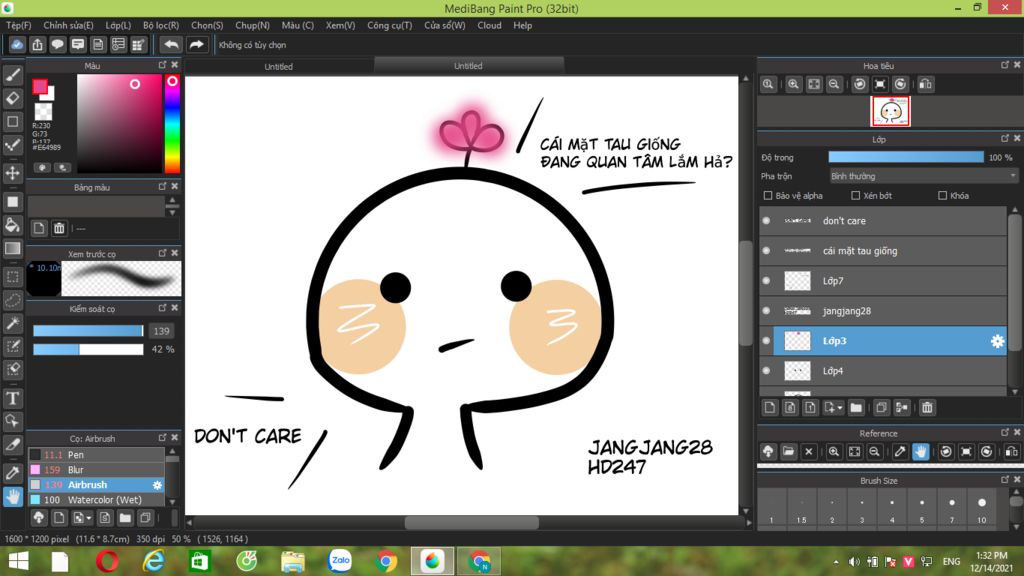Viewport: 1024px width, 576px height.
Task: Open the Pha trộn blending mode dropdown
Action: [x=923, y=176]
